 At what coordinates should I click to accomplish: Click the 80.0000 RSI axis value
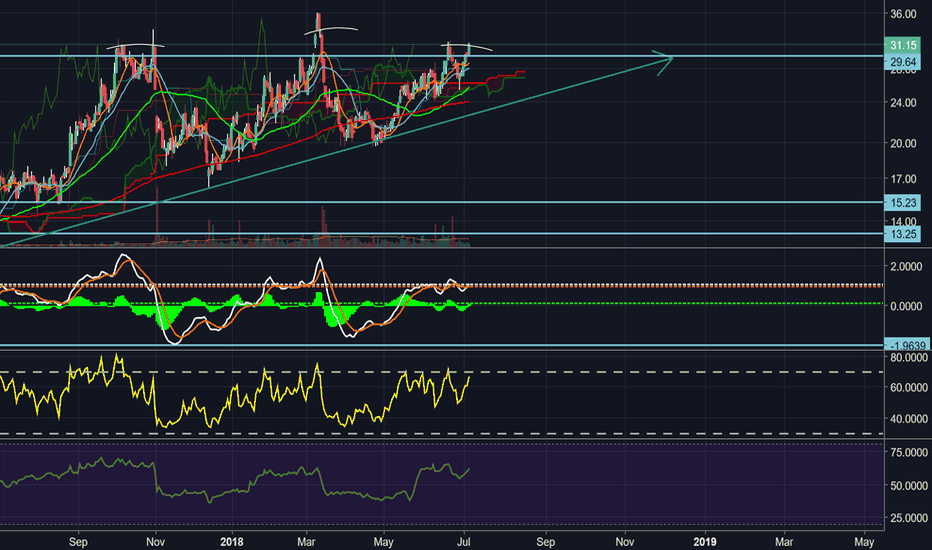[x=908, y=357]
